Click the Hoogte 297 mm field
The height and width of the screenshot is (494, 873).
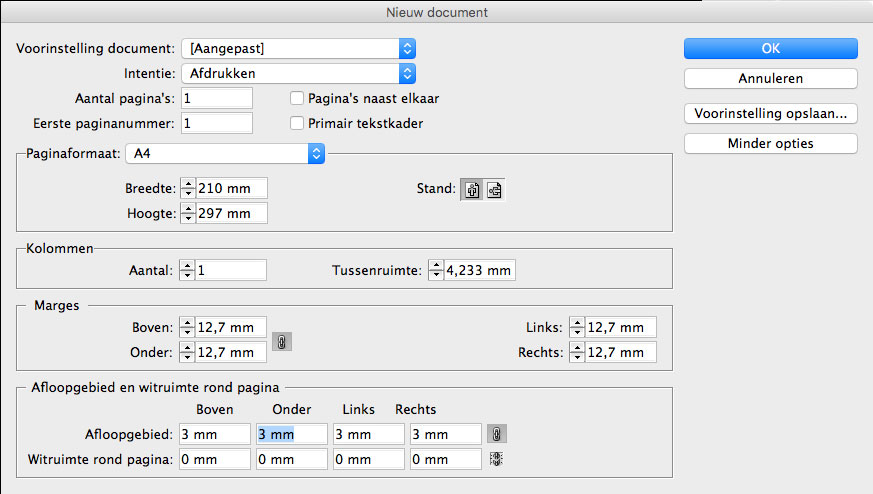(231, 213)
